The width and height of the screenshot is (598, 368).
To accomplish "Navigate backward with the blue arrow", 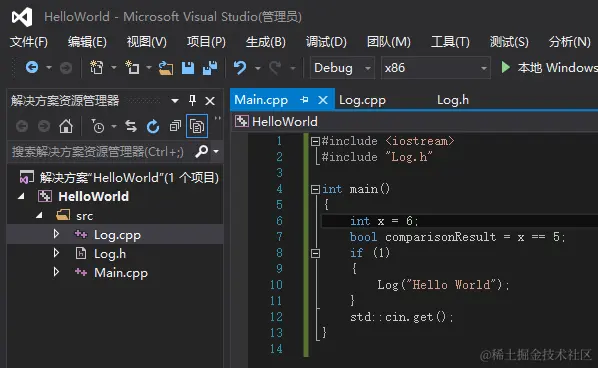I will (32, 68).
